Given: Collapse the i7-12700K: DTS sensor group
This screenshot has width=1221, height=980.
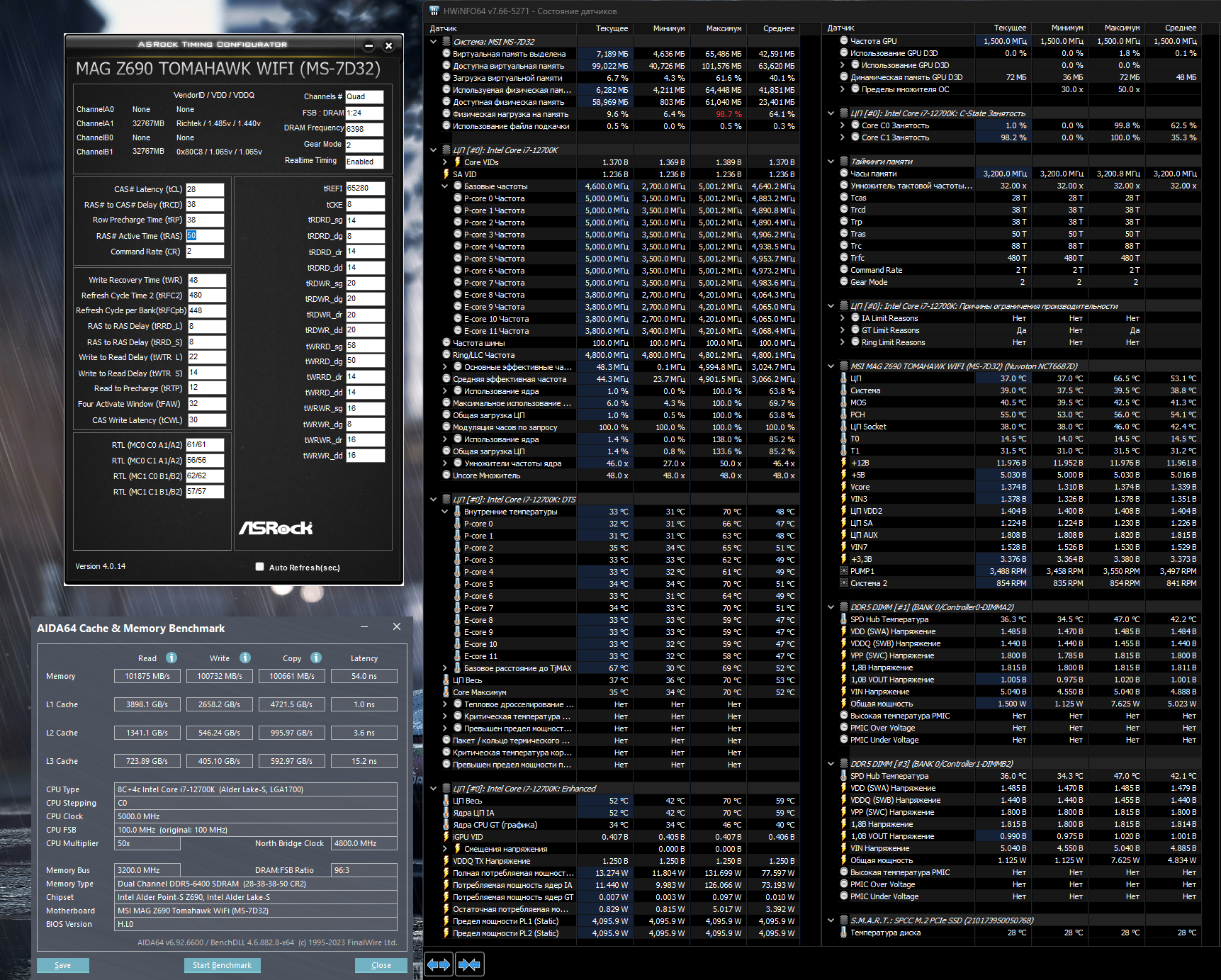Looking at the screenshot, I should [434, 500].
